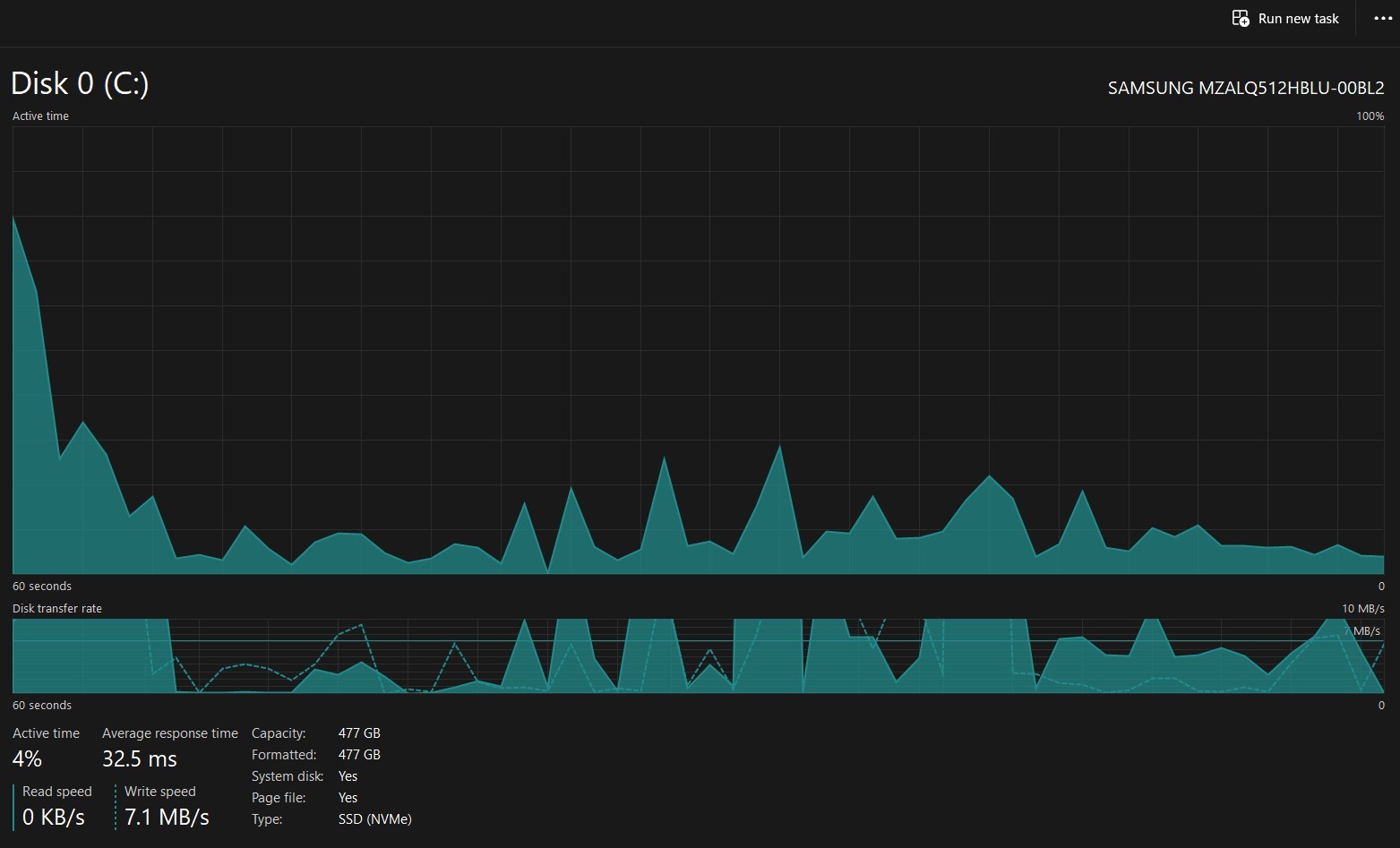Click inside the Active time graph
This screenshot has width=1400, height=848.
point(699,350)
